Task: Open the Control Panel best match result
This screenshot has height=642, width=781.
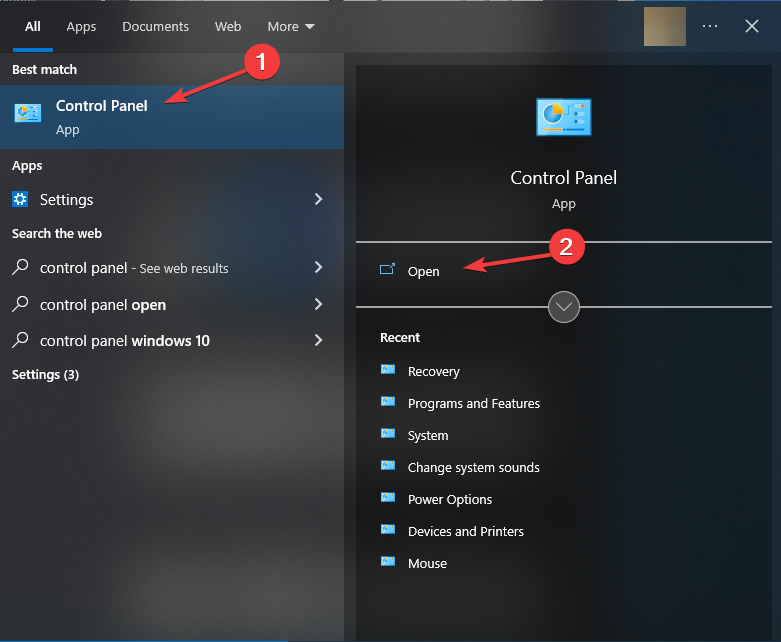Action: click(x=172, y=117)
